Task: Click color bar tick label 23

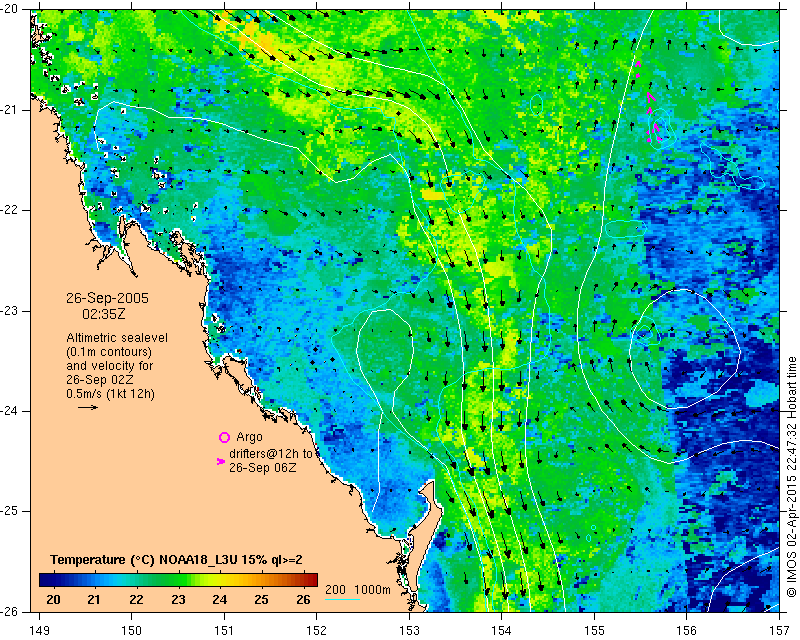Action: pos(178,599)
